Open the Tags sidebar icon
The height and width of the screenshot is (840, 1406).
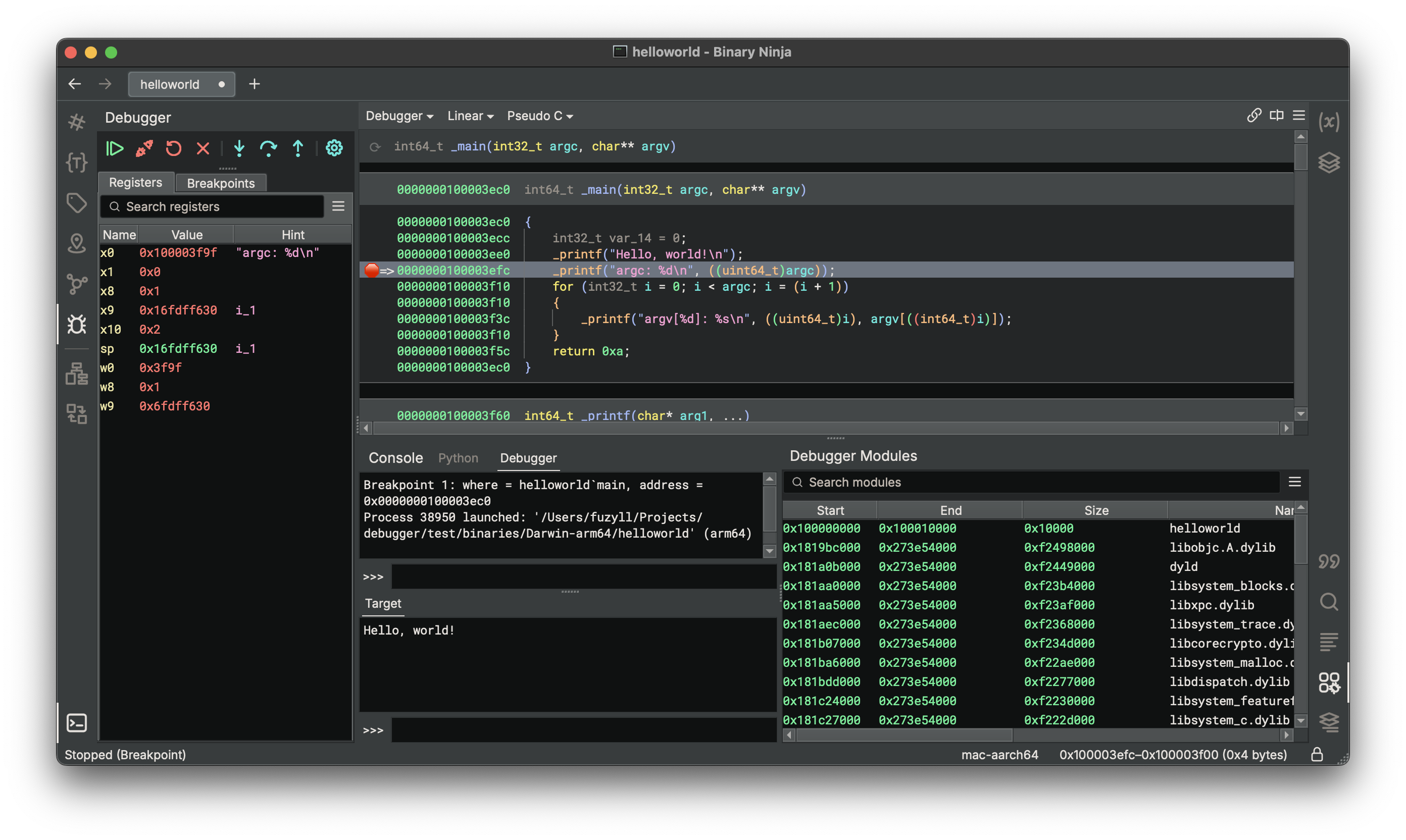tap(76, 202)
